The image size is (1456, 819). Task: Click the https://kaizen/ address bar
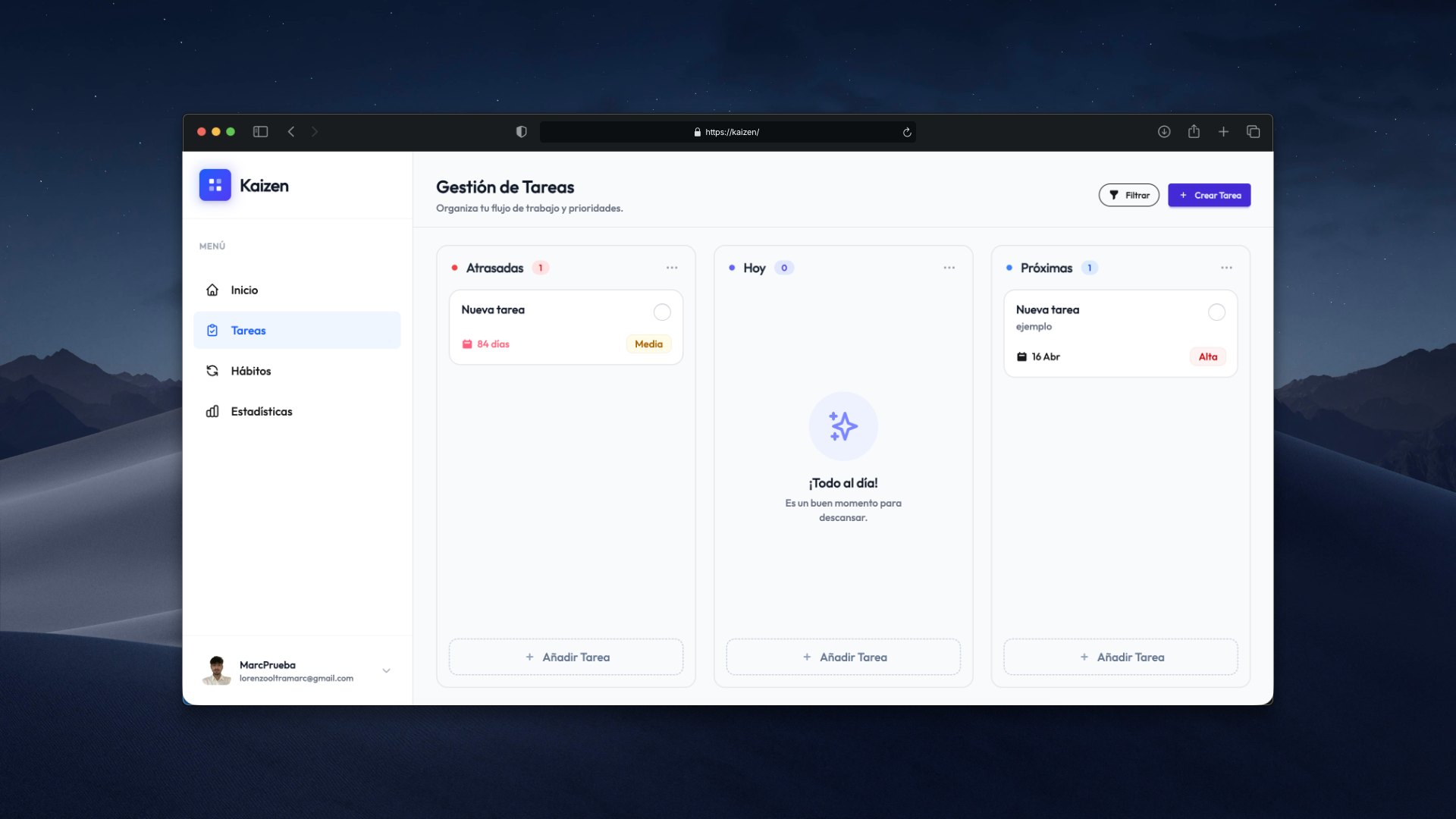[727, 132]
